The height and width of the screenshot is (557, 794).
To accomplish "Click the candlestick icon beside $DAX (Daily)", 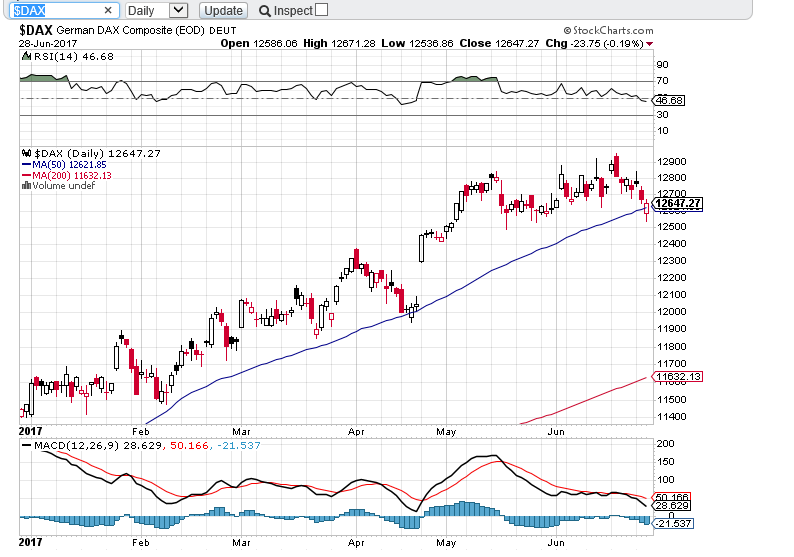I will [x=26, y=153].
